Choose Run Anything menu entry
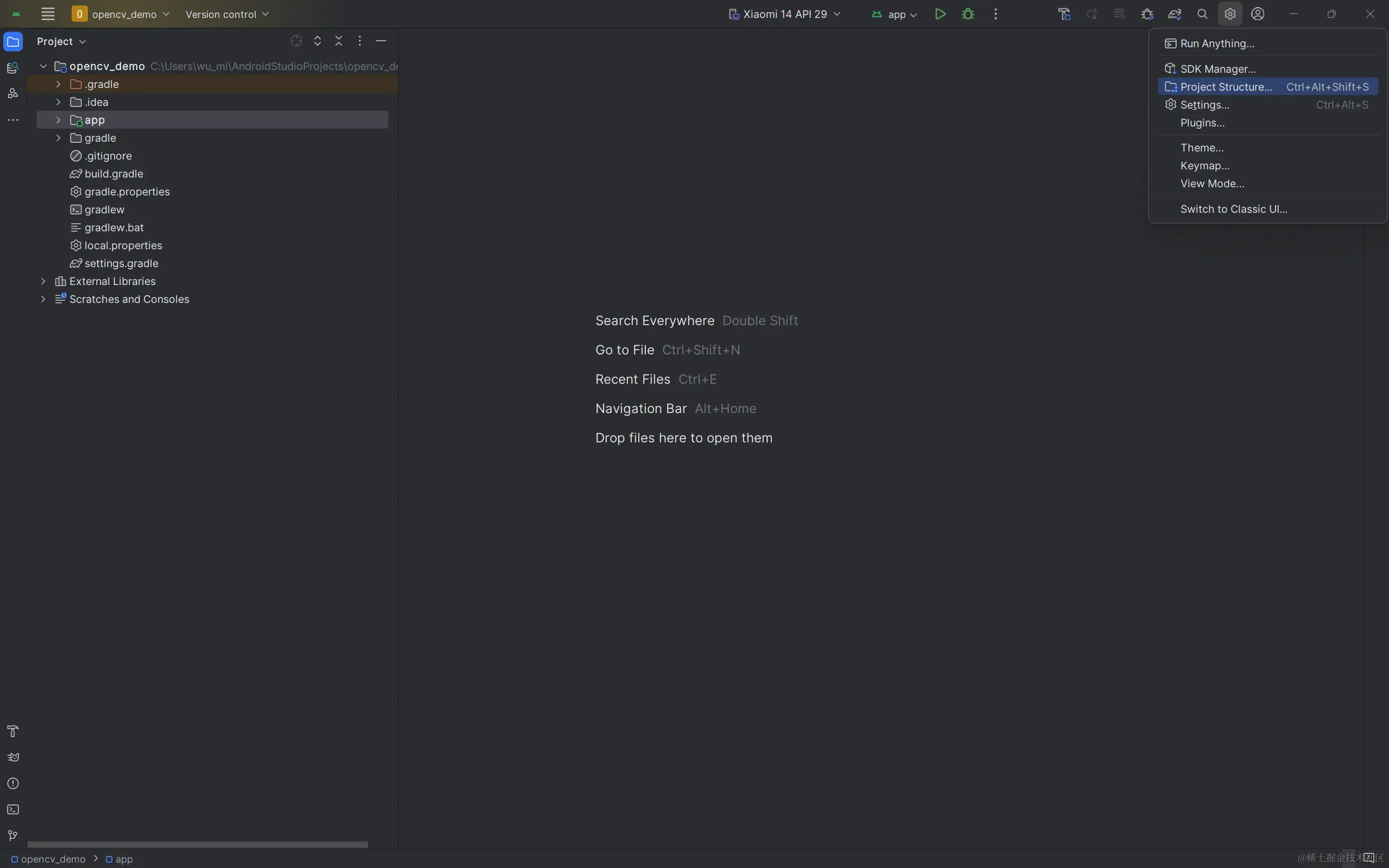 [x=1268, y=43]
